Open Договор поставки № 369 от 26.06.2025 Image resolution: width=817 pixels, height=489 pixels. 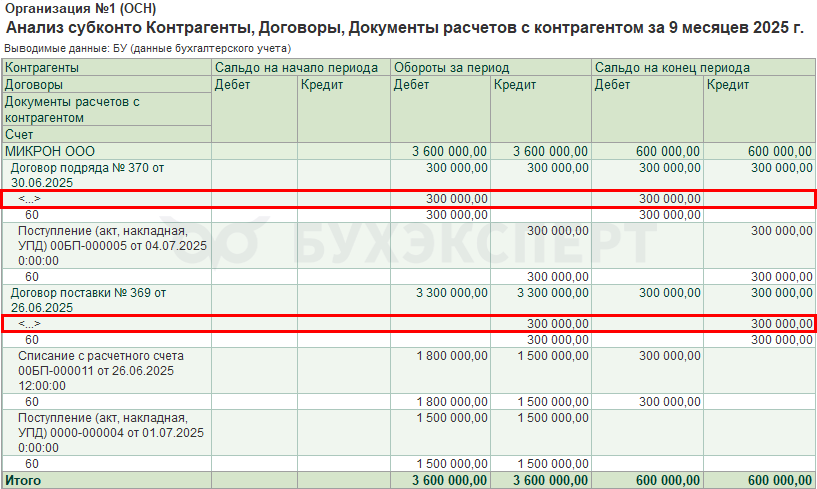point(89,300)
